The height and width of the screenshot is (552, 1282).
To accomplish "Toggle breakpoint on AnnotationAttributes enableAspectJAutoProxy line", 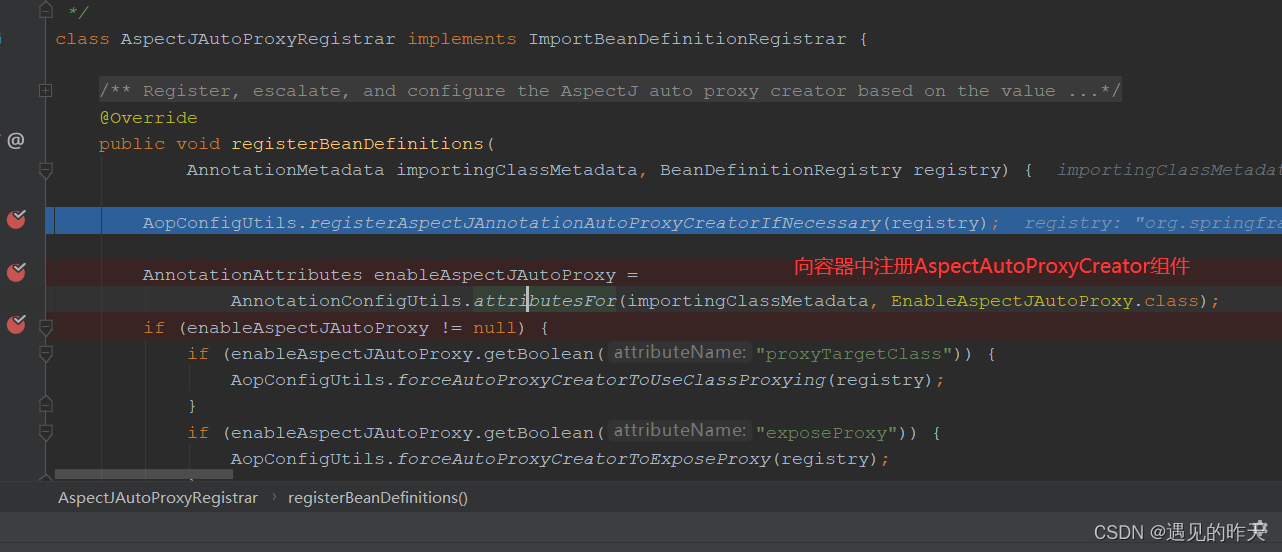I will click(x=16, y=272).
